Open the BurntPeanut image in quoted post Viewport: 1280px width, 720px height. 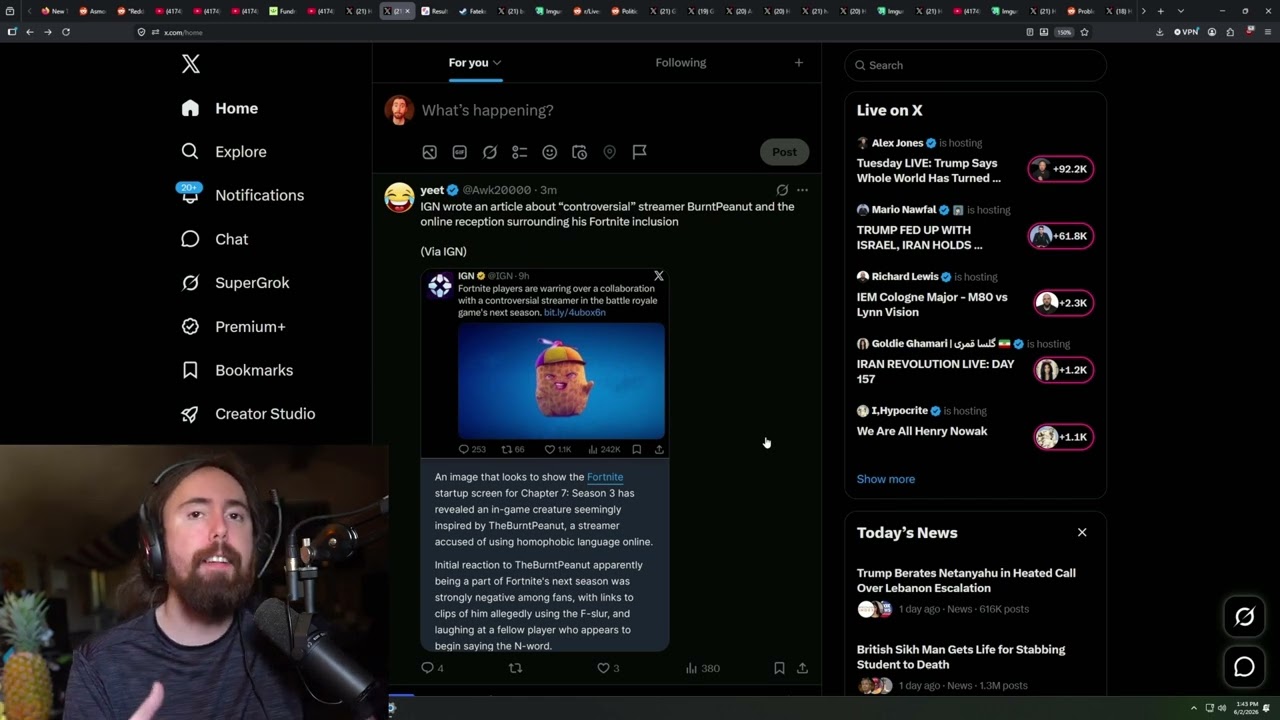[561, 380]
